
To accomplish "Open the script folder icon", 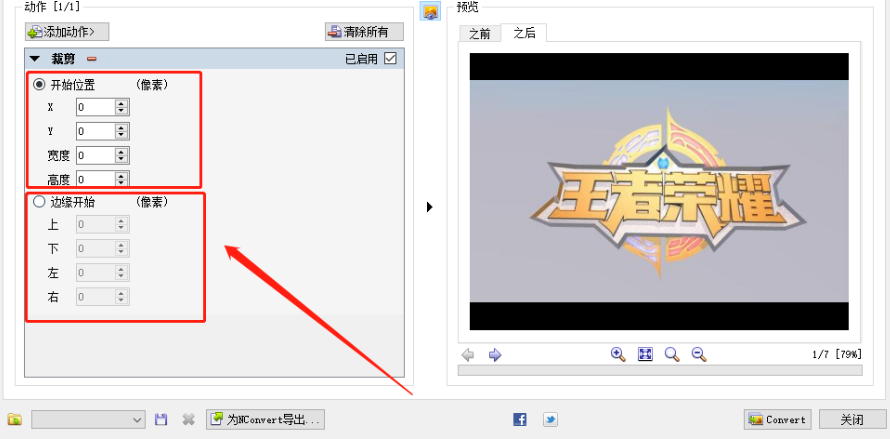I will pos(15,420).
